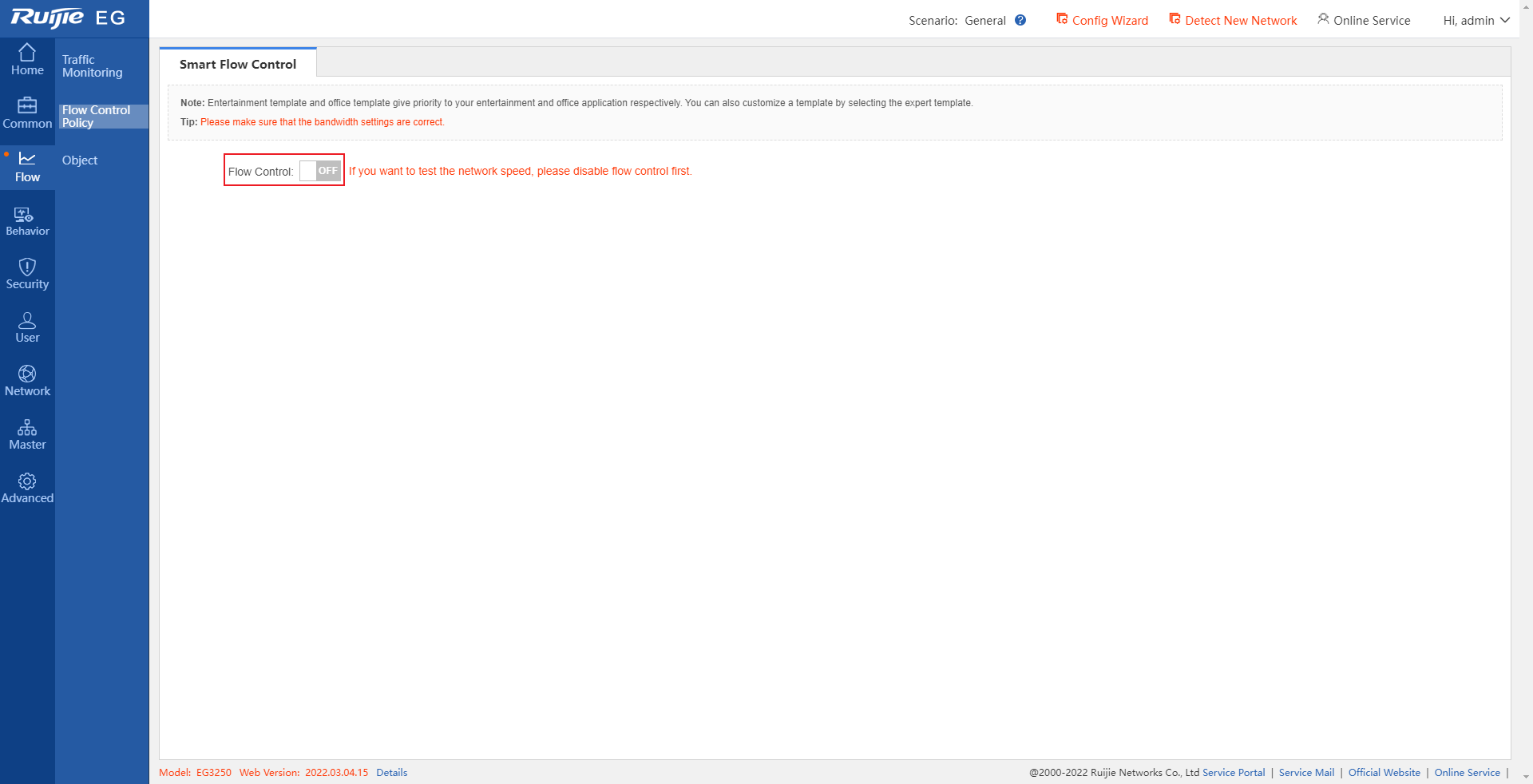Image resolution: width=1533 pixels, height=784 pixels.
Task: Click the Scenario help question mark icon
Action: 1020,21
